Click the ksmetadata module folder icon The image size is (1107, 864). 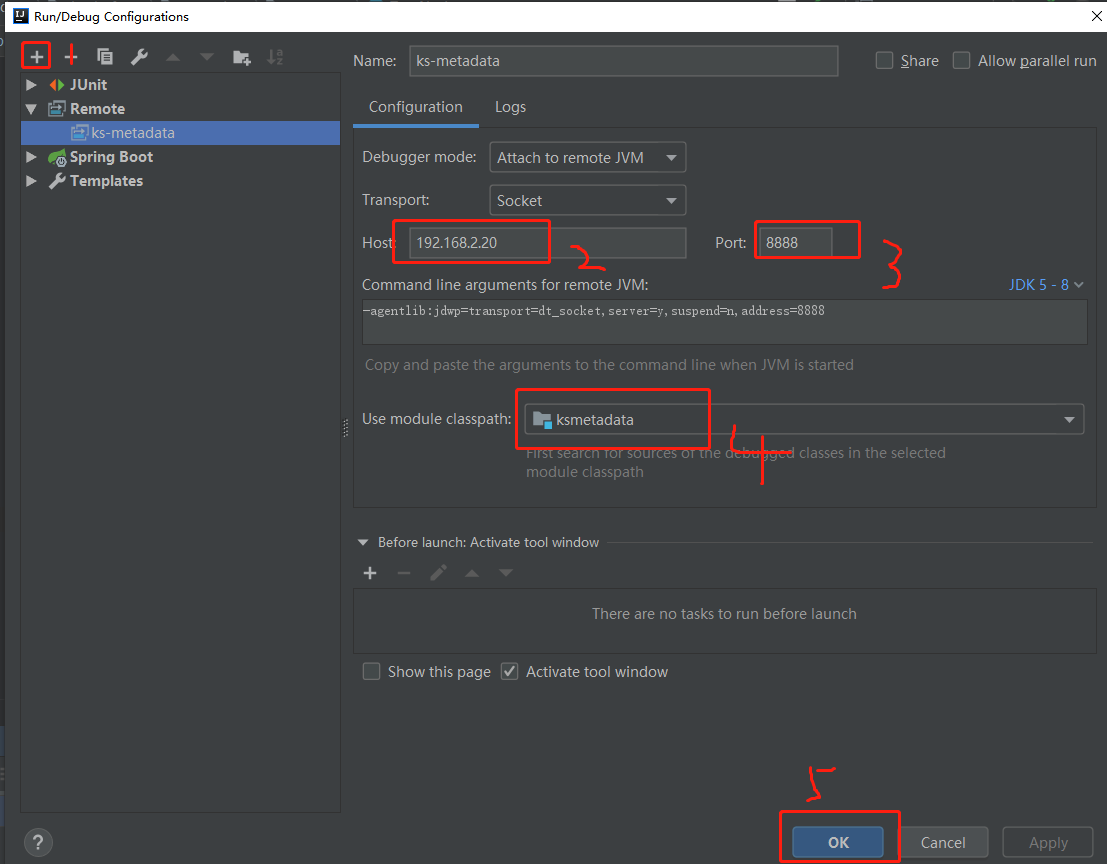coord(542,419)
